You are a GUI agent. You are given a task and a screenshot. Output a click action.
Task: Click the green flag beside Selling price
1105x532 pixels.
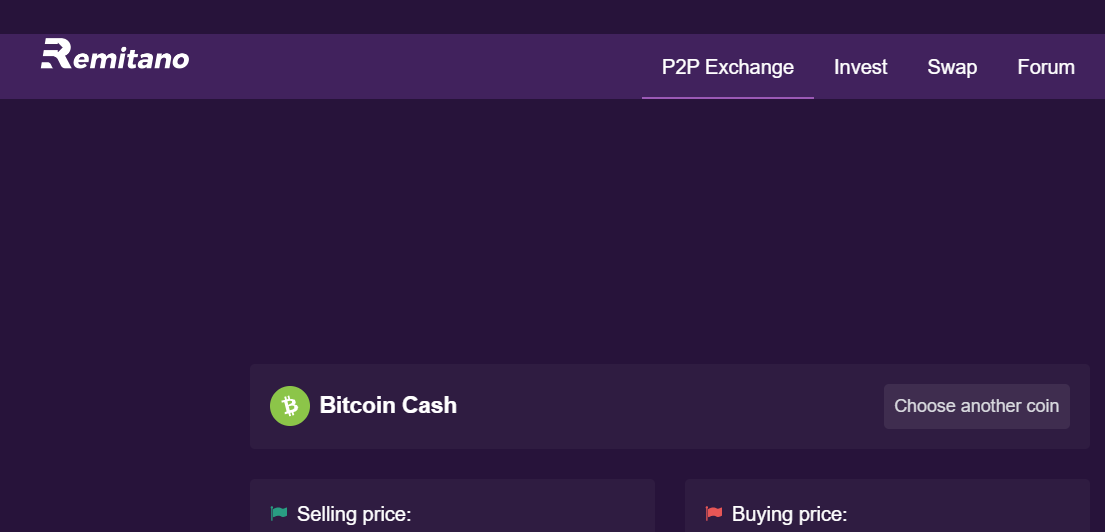click(279, 514)
